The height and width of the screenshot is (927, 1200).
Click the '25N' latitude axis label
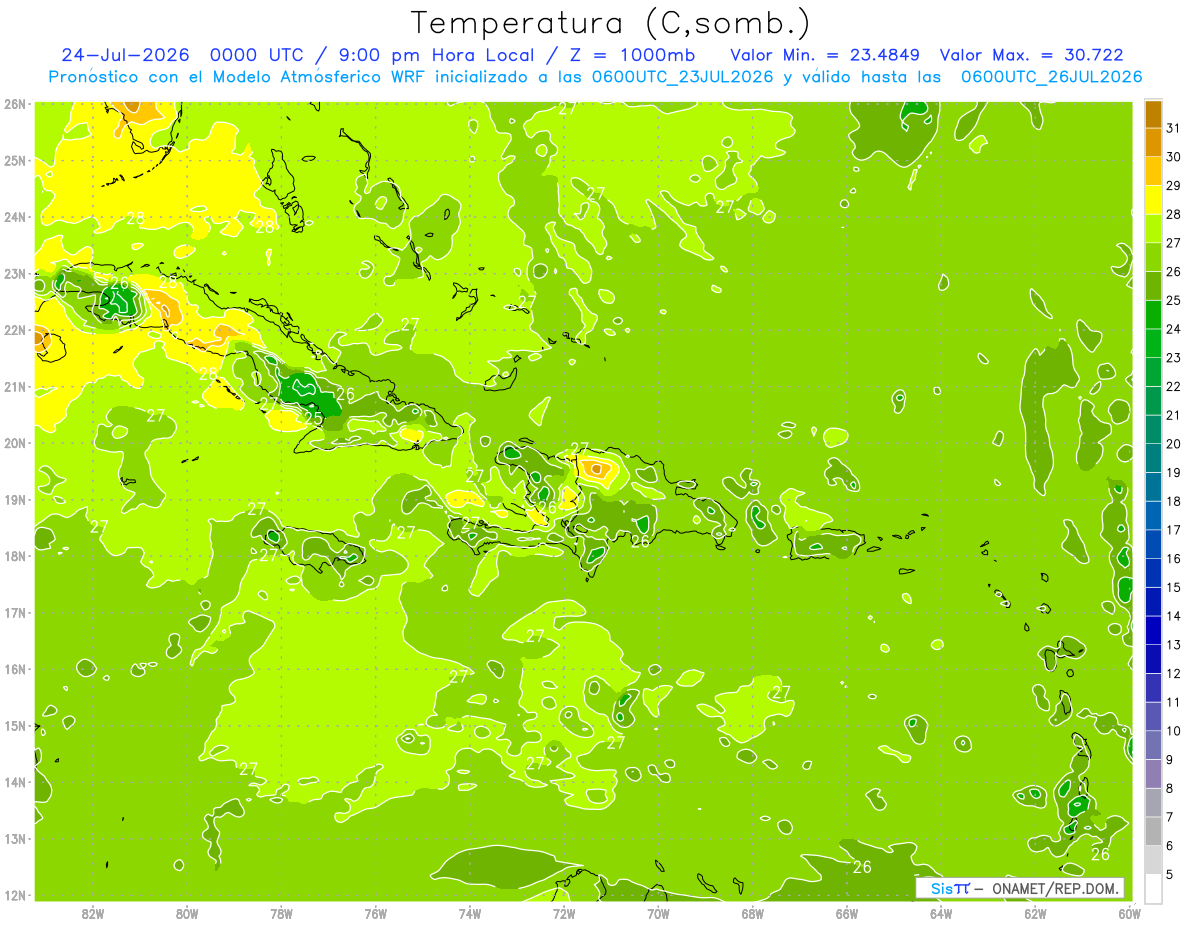pyautogui.click(x=15, y=160)
